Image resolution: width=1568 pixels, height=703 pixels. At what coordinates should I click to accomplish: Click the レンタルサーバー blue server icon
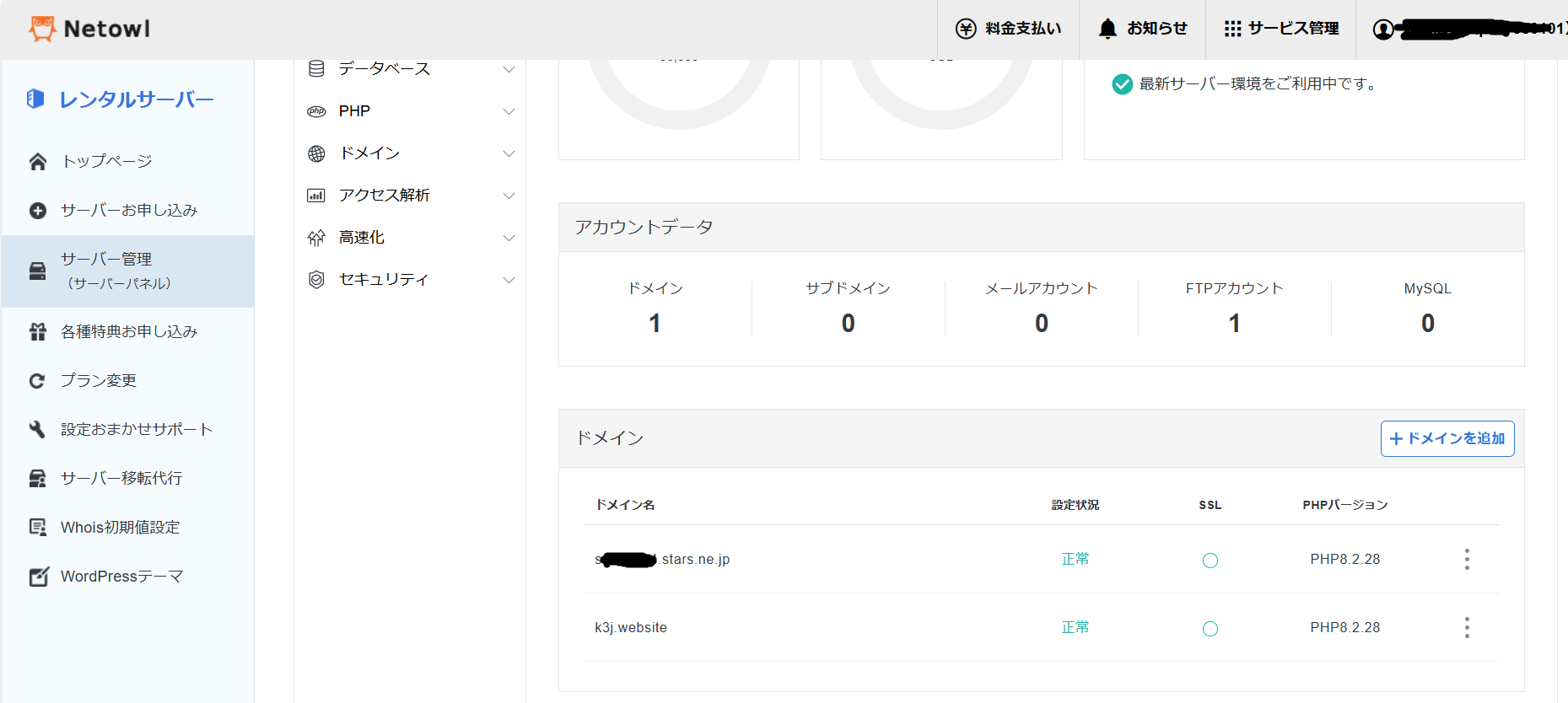coord(35,99)
